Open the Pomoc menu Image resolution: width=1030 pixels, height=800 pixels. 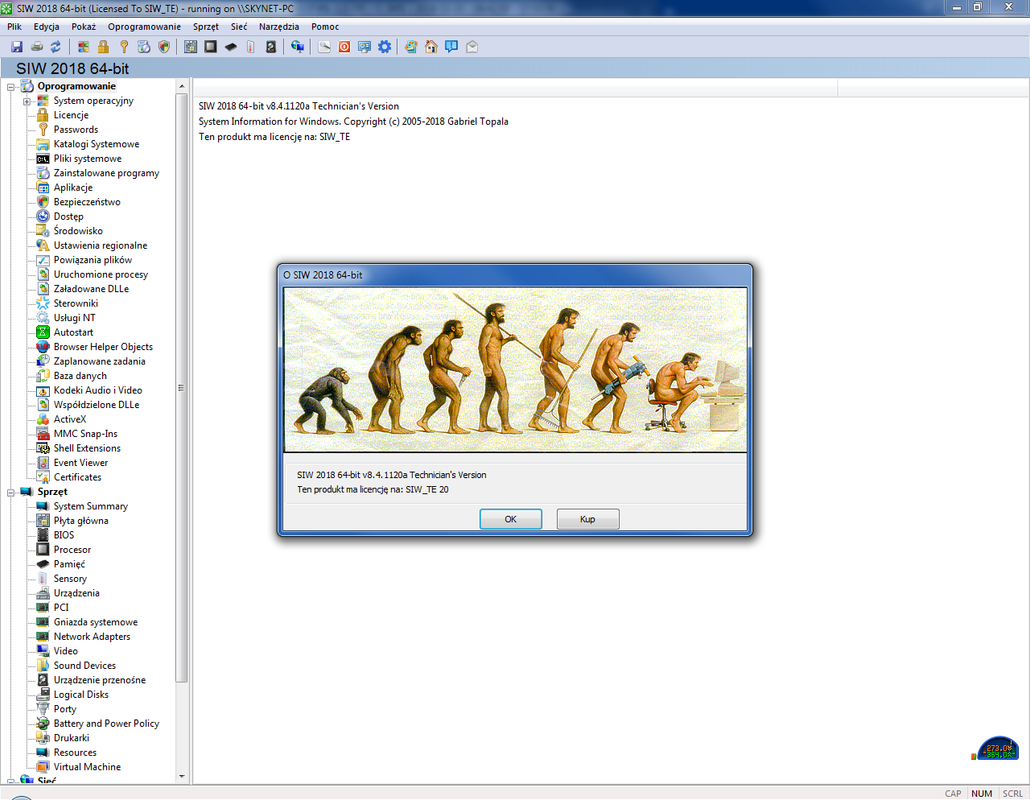point(325,27)
